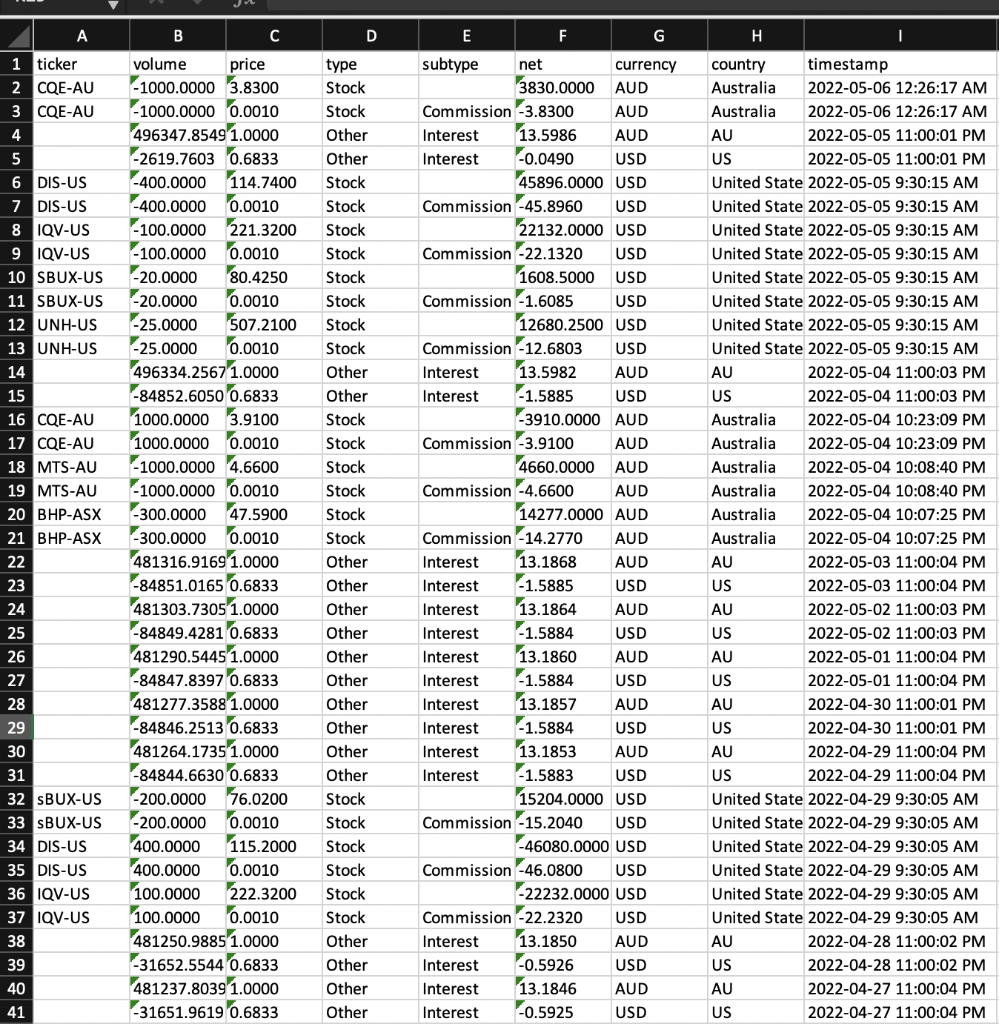Select net cell -14.2770
999x1024 pixels.
click(563, 538)
